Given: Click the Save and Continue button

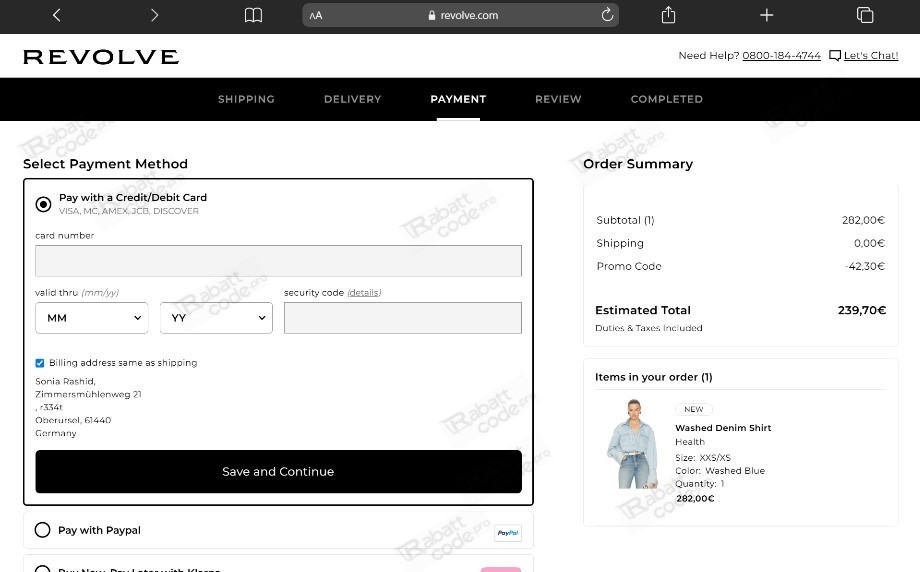Looking at the screenshot, I should 278,472.
